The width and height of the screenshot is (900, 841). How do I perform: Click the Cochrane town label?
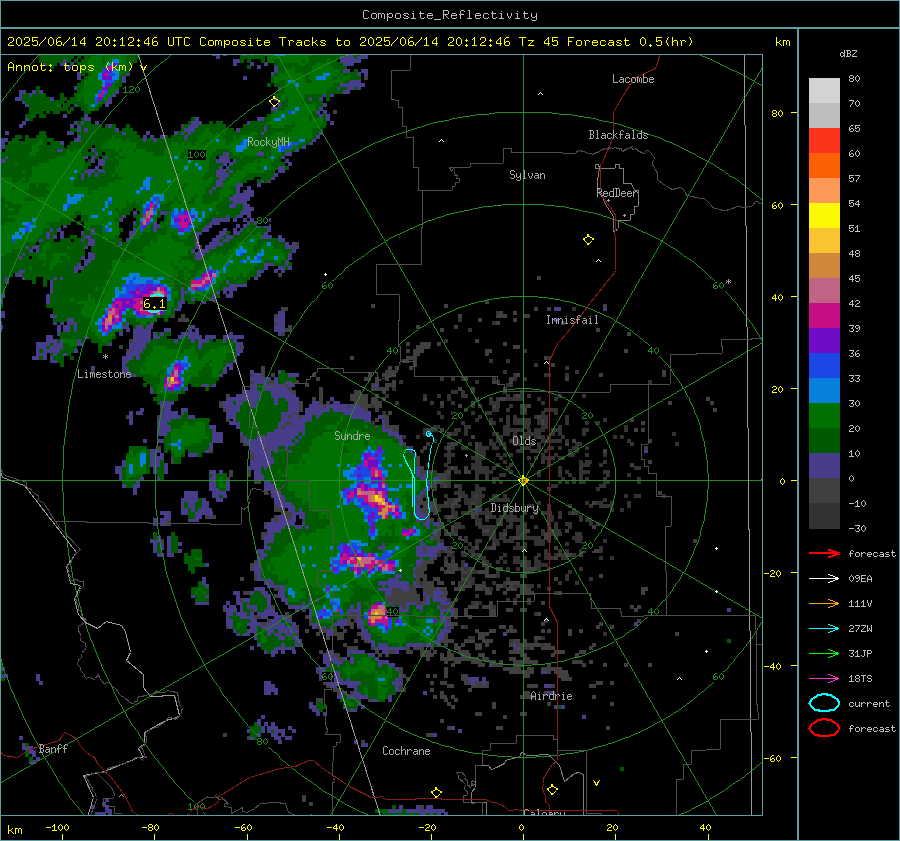click(406, 751)
